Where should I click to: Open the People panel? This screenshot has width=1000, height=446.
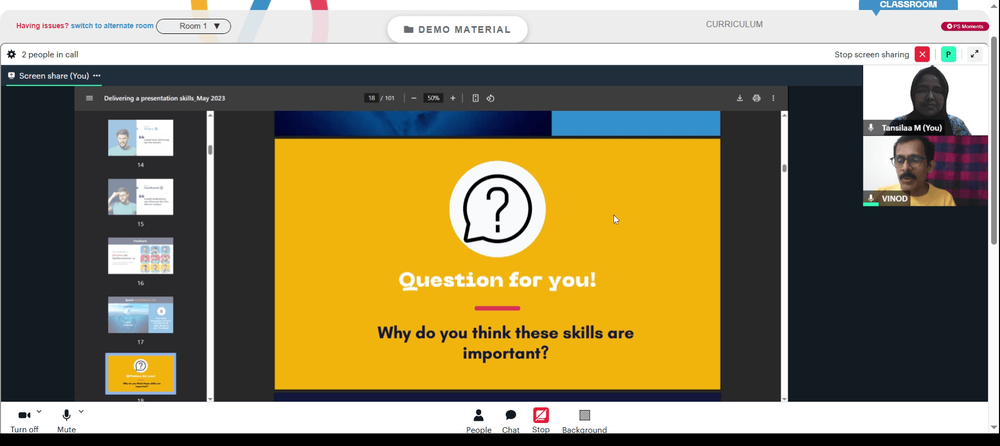point(478,421)
